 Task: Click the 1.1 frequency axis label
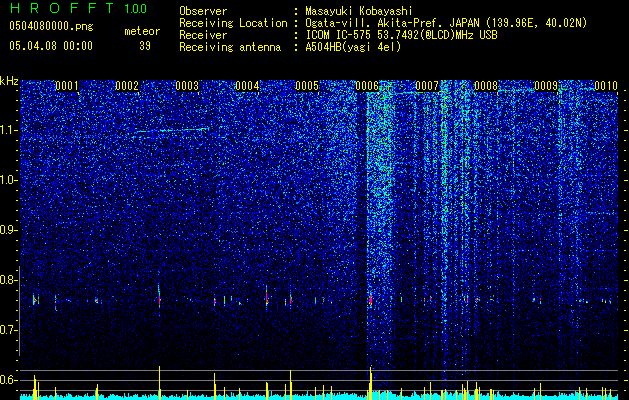coord(9,130)
